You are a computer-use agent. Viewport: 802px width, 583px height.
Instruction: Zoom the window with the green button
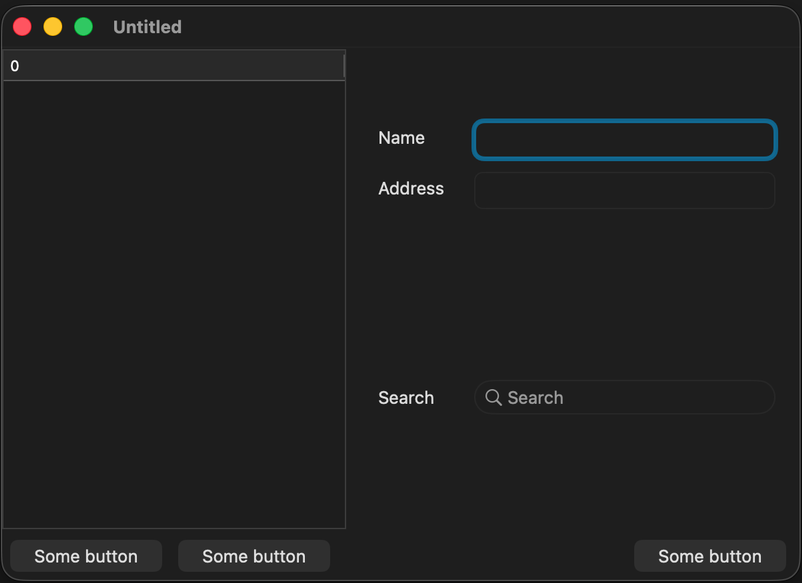click(x=84, y=27)
